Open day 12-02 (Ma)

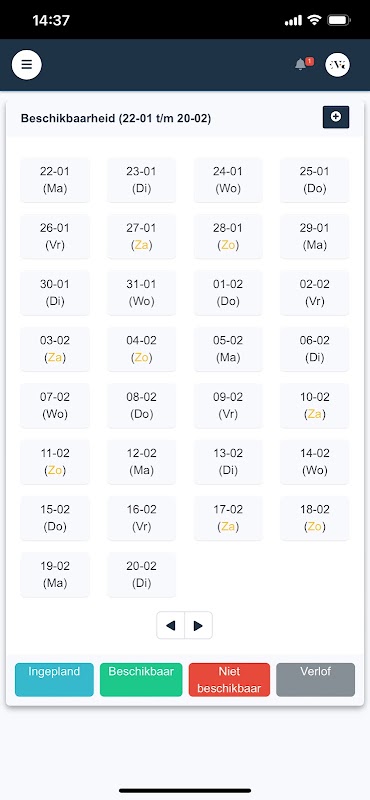(x=141, y=462)
